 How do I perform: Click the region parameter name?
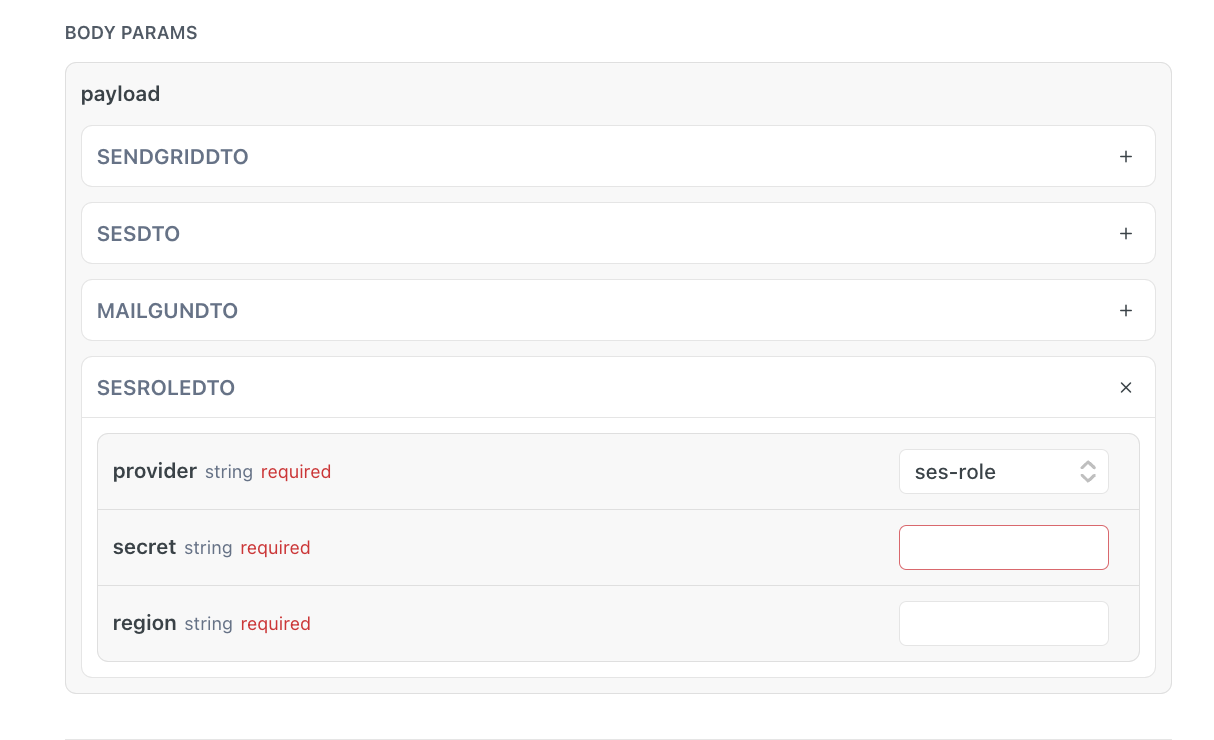point(144,623)
